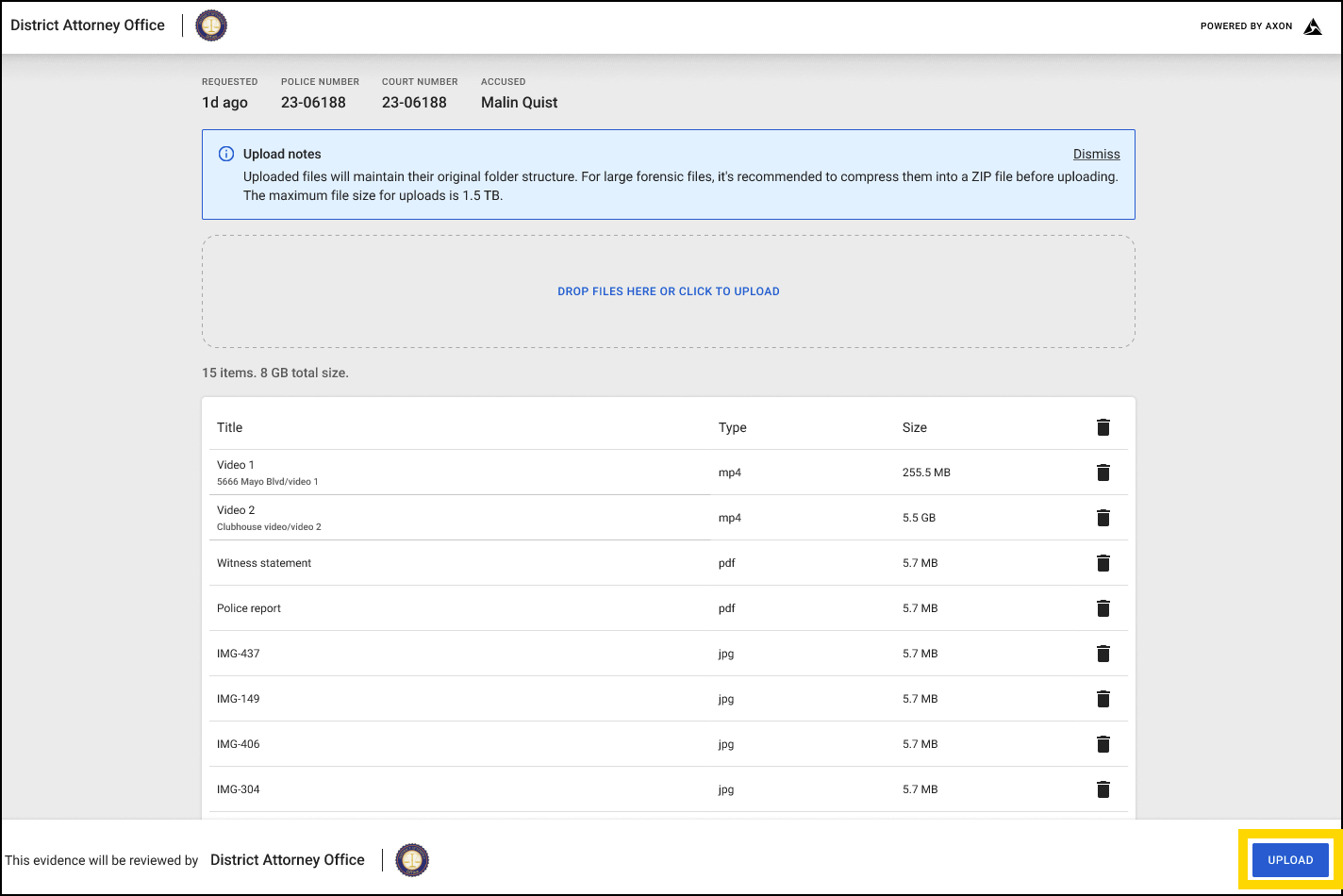
Task: Delete IMG-149 from the upload queue
Action: pos(1103,699)
